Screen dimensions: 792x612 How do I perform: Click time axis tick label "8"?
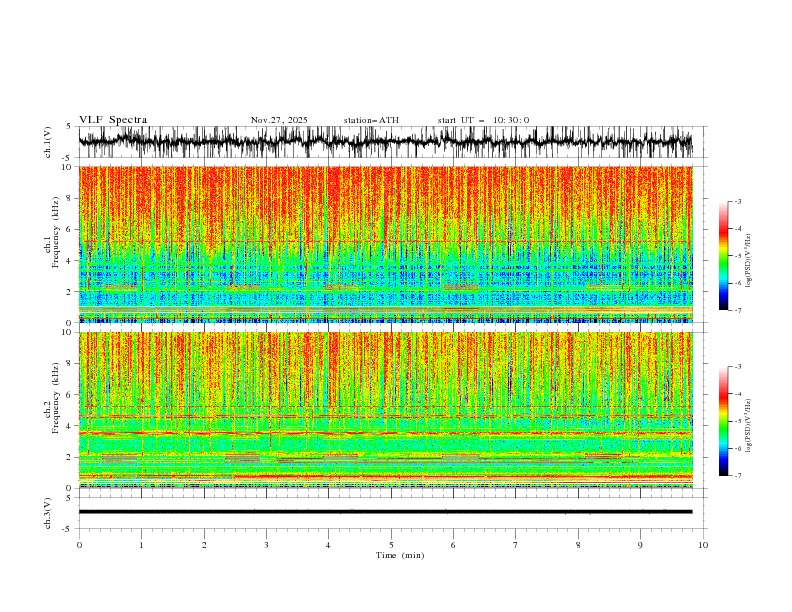pyautogui.click(x=578, y=545)
